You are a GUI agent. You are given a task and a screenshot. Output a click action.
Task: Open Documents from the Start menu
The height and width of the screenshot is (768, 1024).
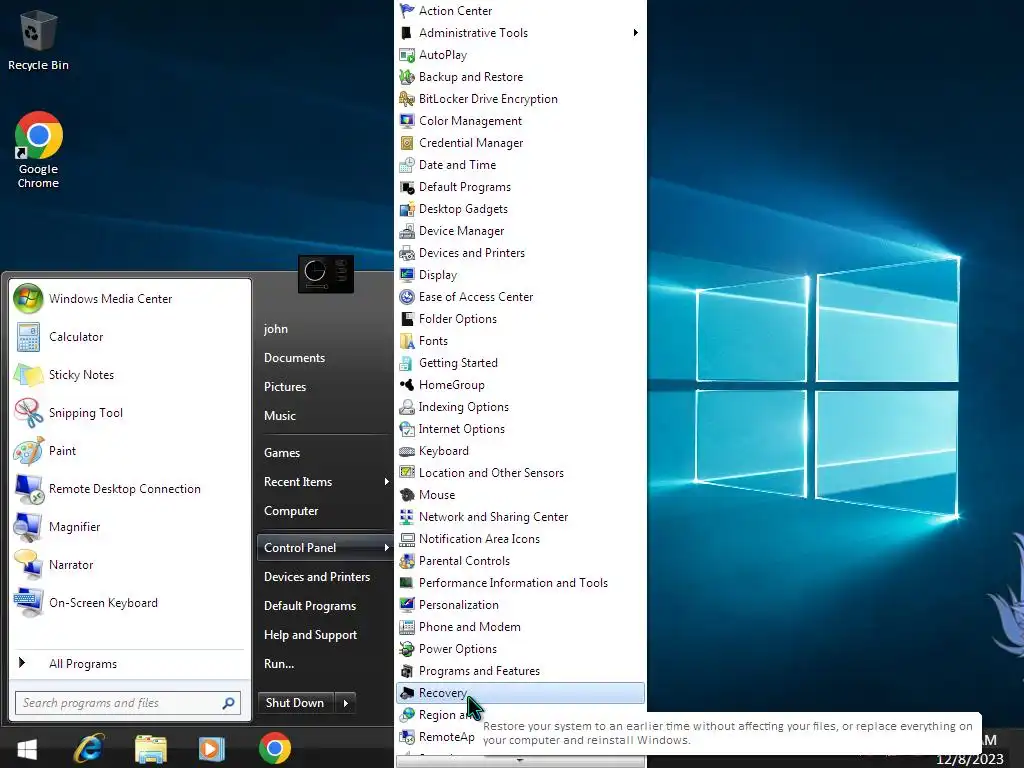click(295, 358)
